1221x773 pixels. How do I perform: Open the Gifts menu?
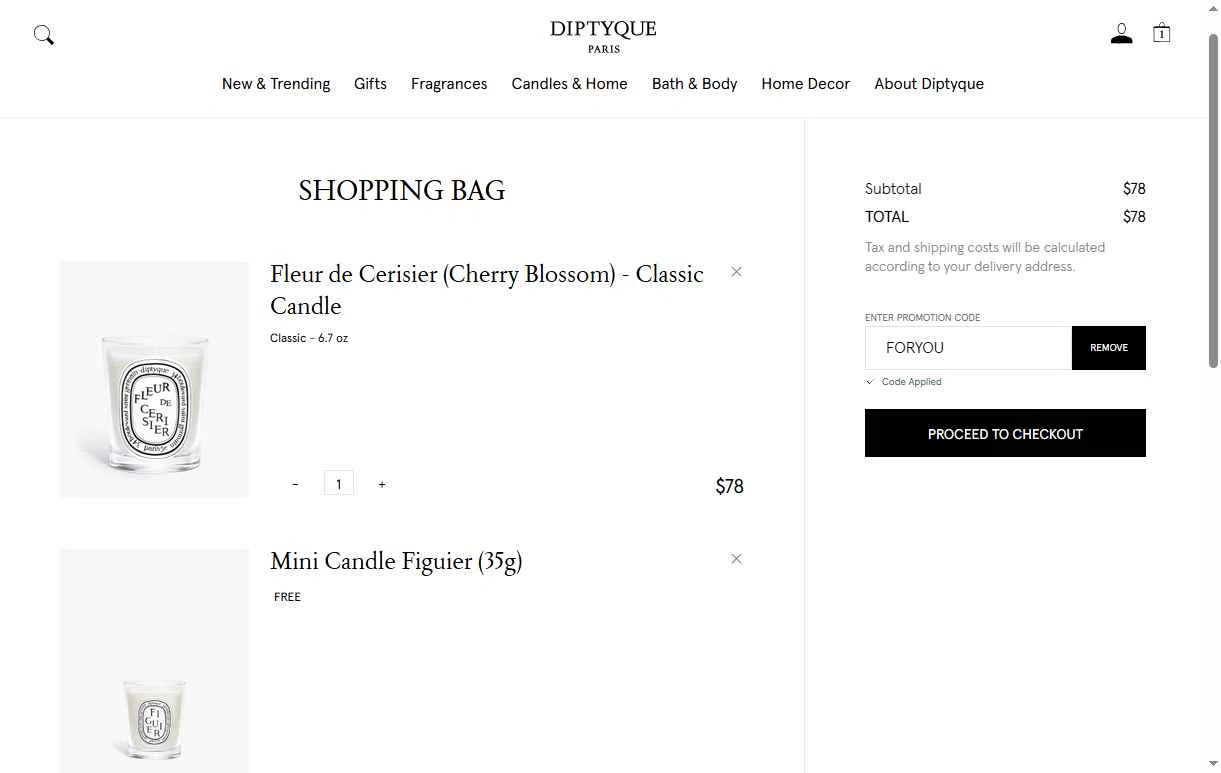pyautogui.click(x=370, y=84)
